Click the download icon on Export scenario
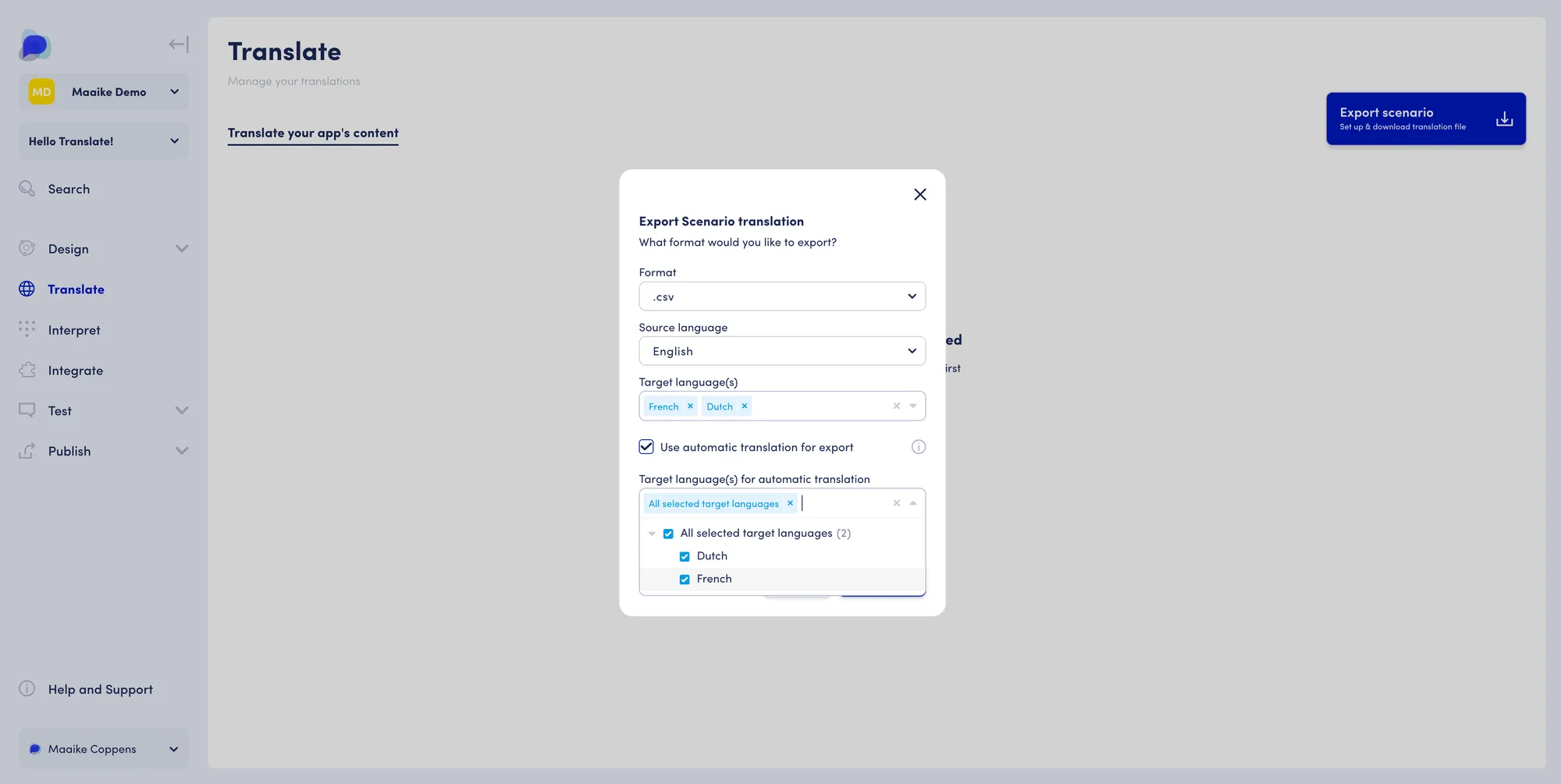The image size is (1561, 784). coord(1505,119)
